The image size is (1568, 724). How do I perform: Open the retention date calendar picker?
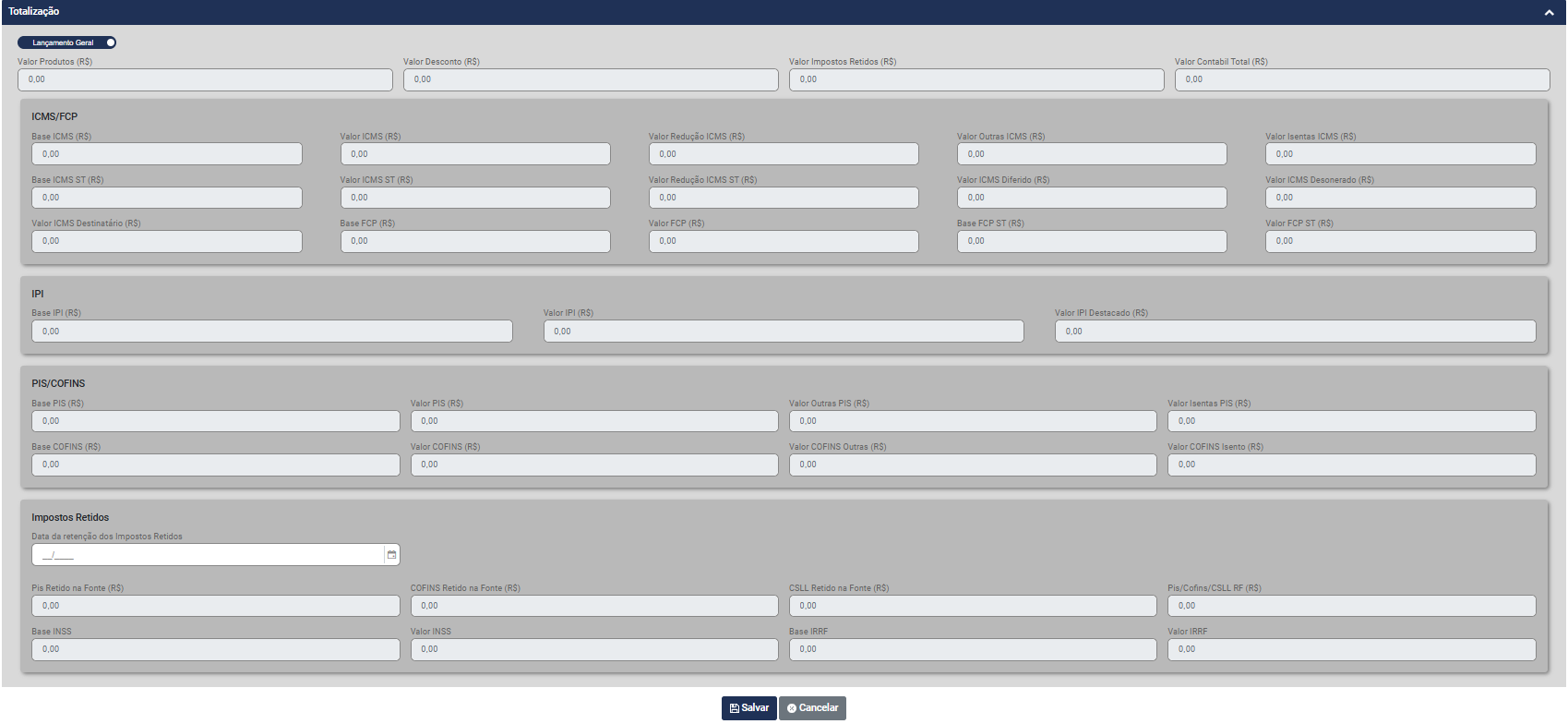coord(391,555)
